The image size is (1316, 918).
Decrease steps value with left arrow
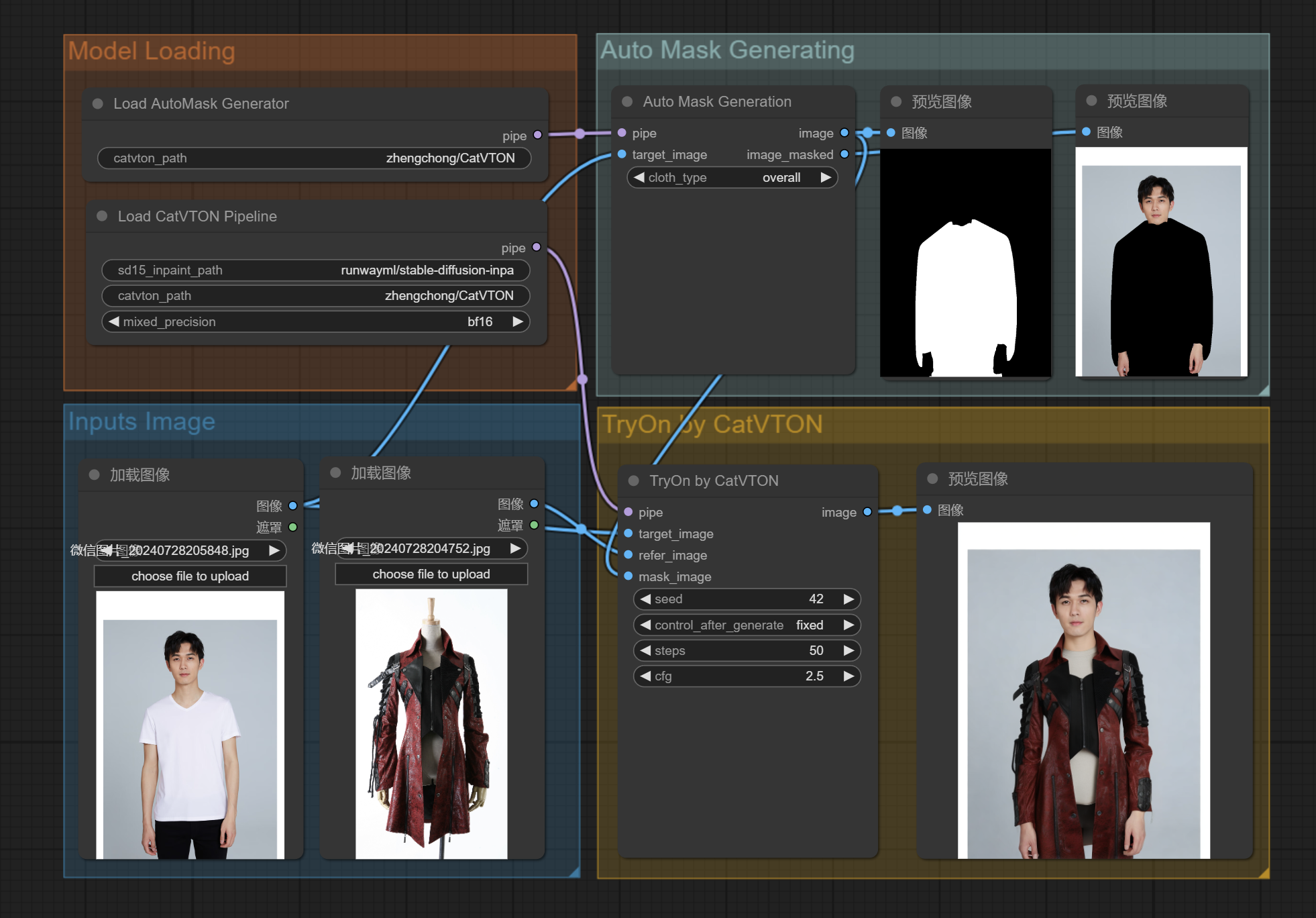point(645,651)
